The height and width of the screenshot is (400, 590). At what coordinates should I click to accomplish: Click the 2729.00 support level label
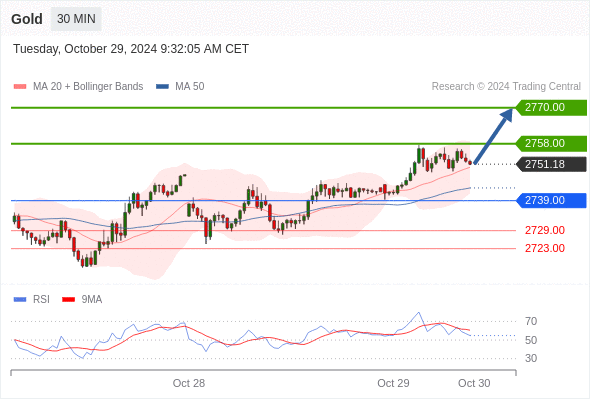pos(545,230)
